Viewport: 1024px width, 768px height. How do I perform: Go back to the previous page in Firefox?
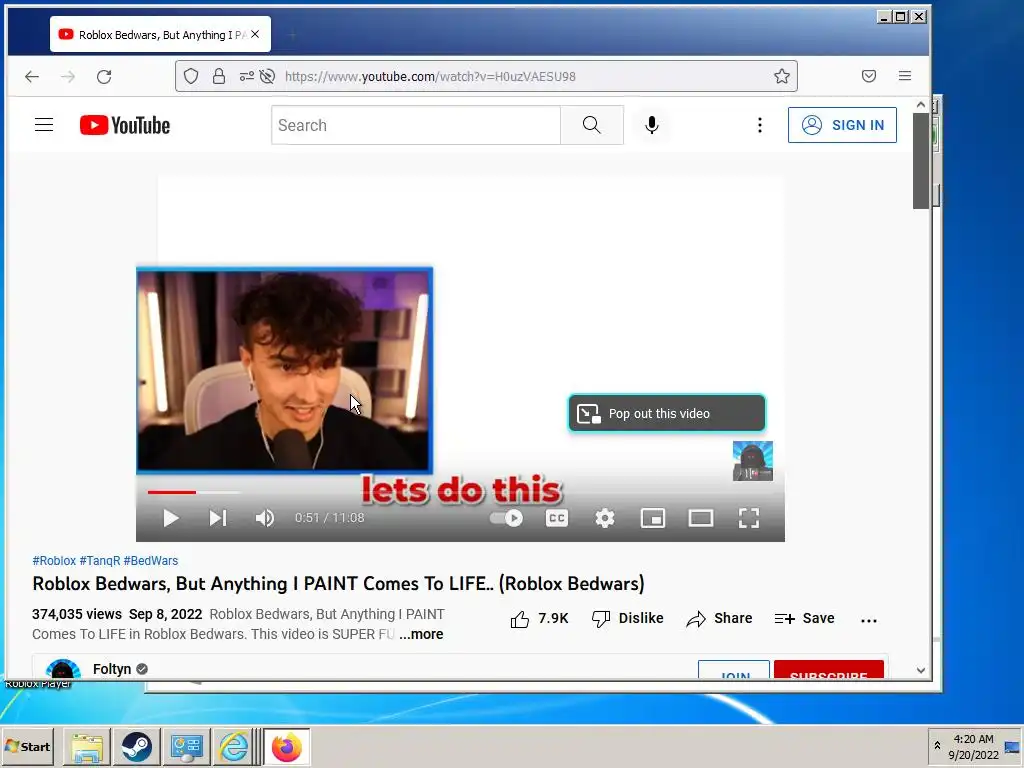32,76
